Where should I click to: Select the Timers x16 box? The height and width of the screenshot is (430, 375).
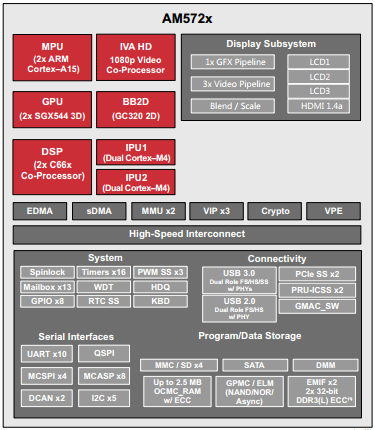pyautogui.click(x=104, y=272)
